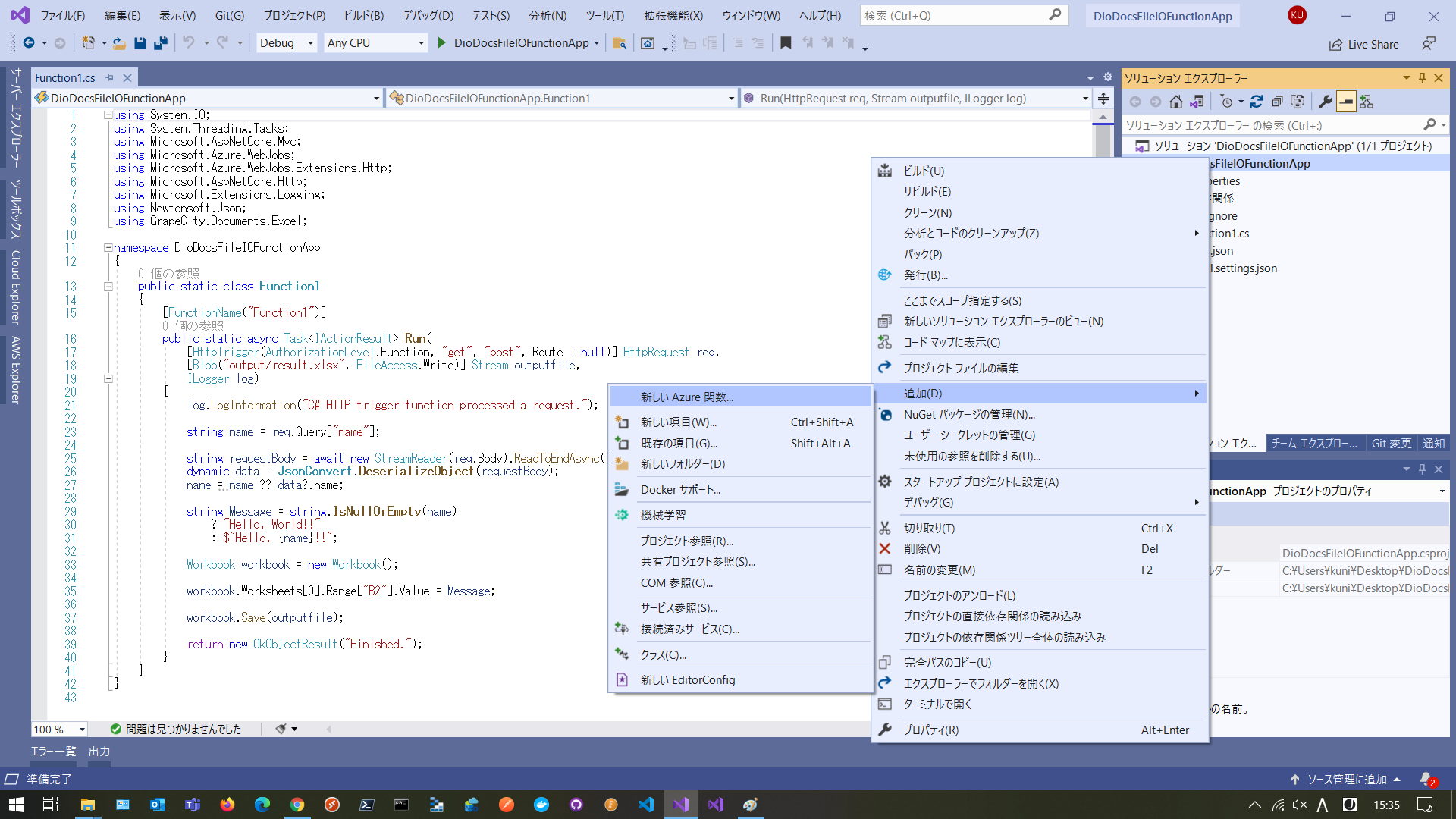Click the Live Share button
Viewport: 1456px width, 819px height.
click(x=1364, y=45)
